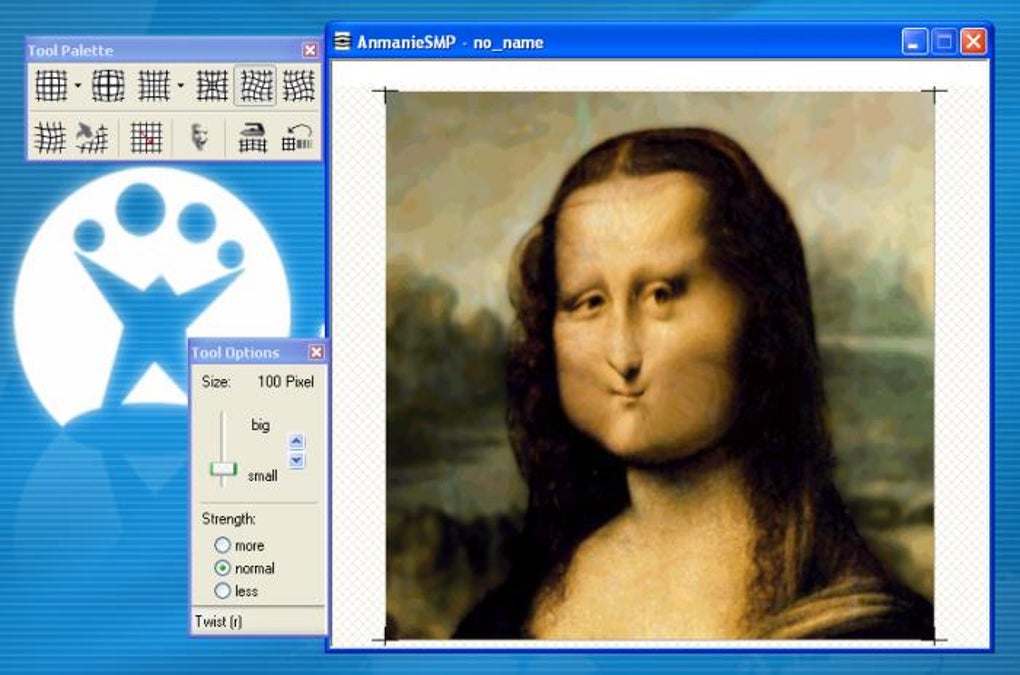Select the iron smoothing grid tool
Viewport: 1020px width, 675px height.
pyautogui.click(x=252, y=137)
